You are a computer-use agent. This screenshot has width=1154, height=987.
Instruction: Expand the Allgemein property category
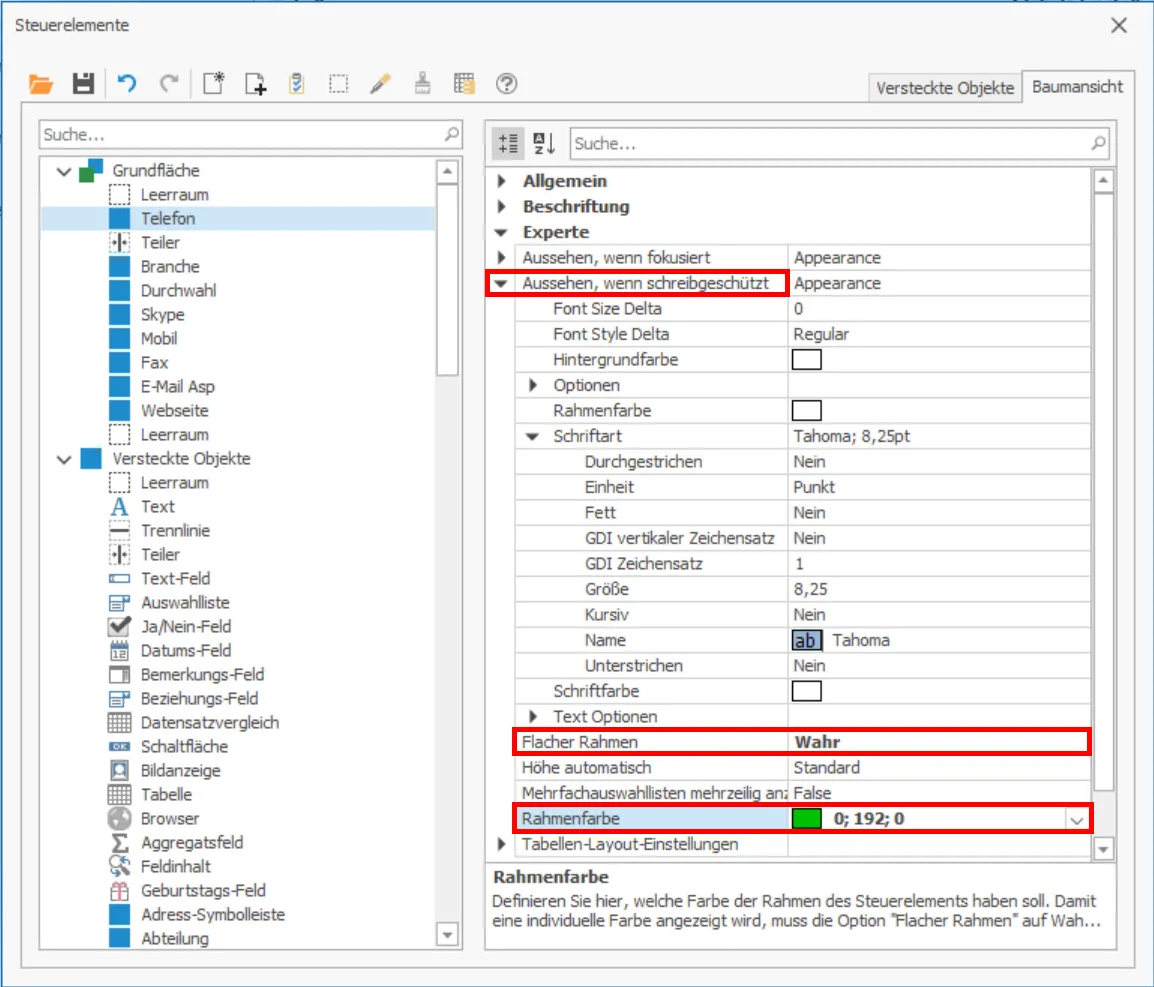coord(501,181)
